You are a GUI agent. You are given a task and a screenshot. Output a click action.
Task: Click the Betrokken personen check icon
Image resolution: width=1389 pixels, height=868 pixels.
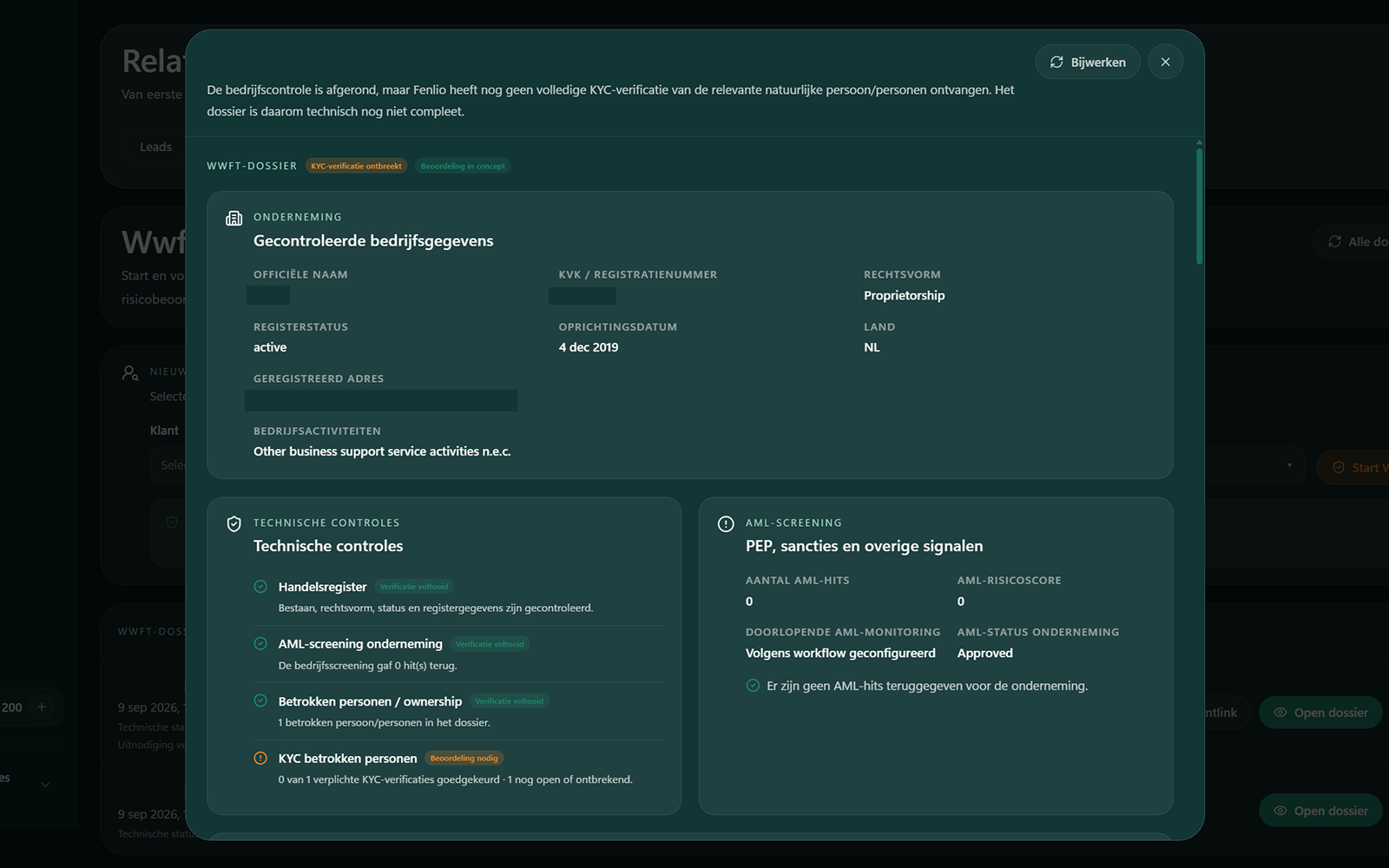(260, 701)
